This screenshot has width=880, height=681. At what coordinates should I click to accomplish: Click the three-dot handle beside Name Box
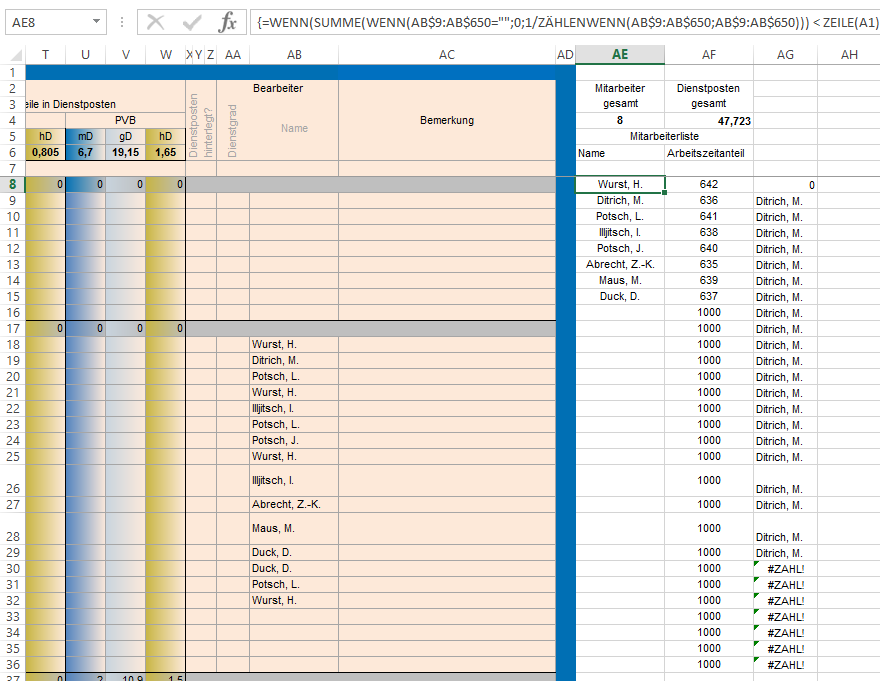click(120, 22)
